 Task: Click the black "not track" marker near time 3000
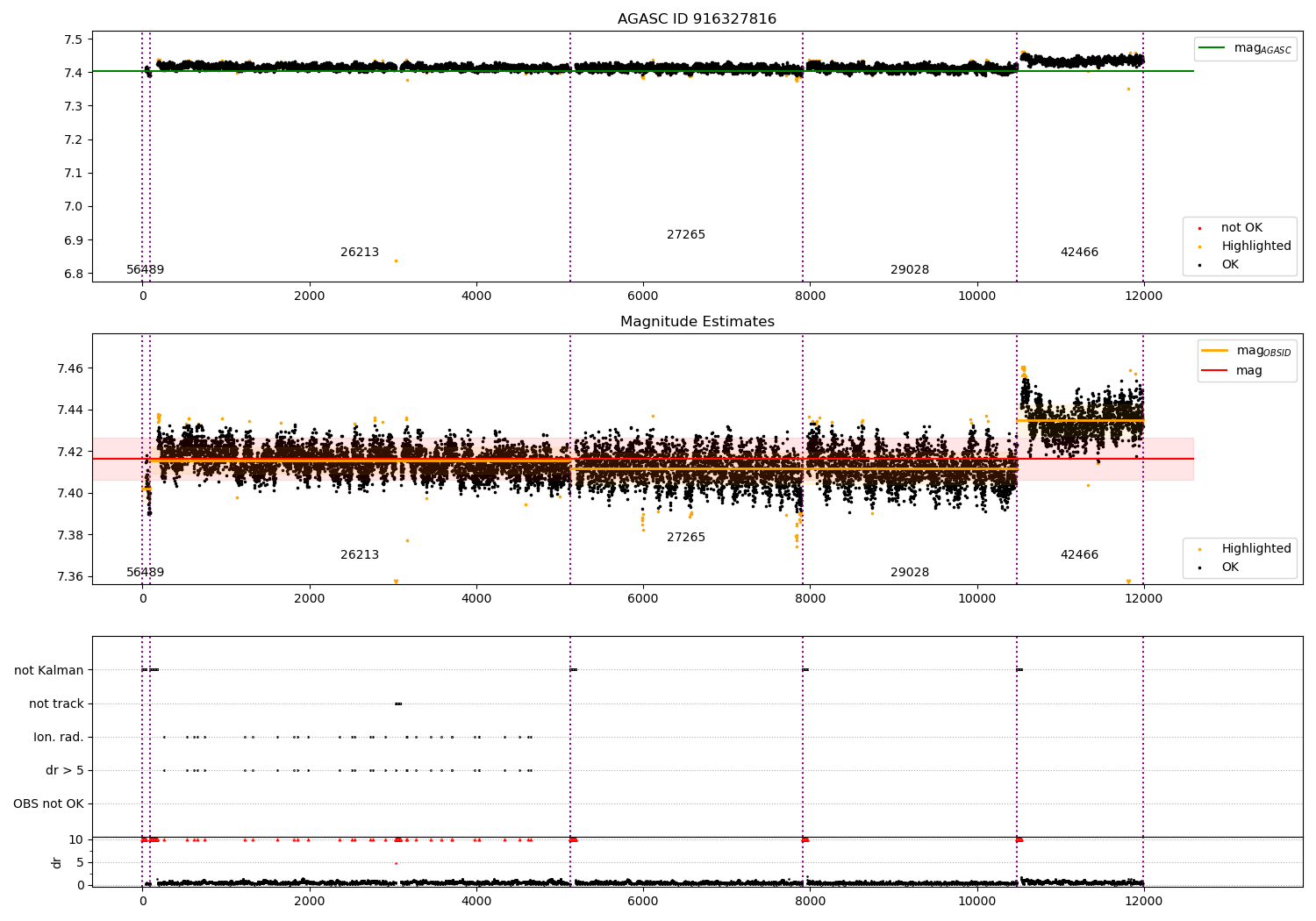pos(398,703)
